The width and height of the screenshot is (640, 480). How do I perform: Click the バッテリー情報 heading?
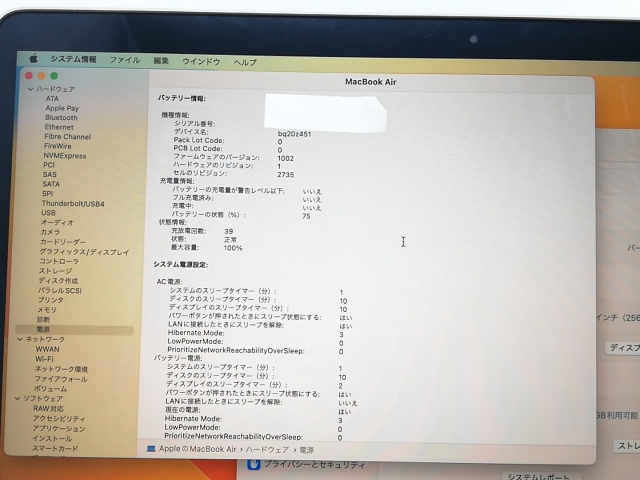point(182,98)
